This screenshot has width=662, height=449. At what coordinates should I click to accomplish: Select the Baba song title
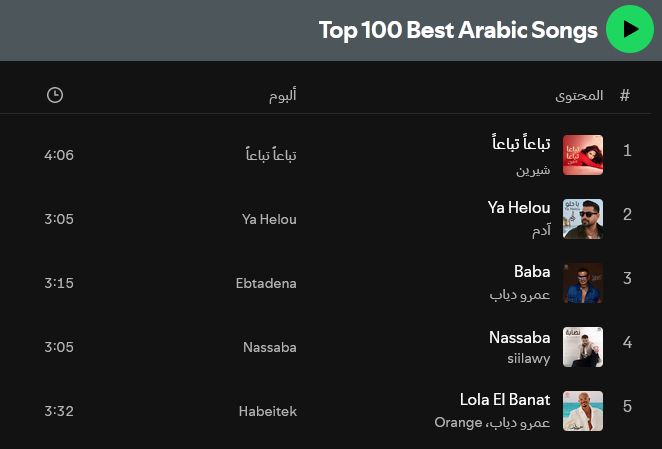(532, 271)
